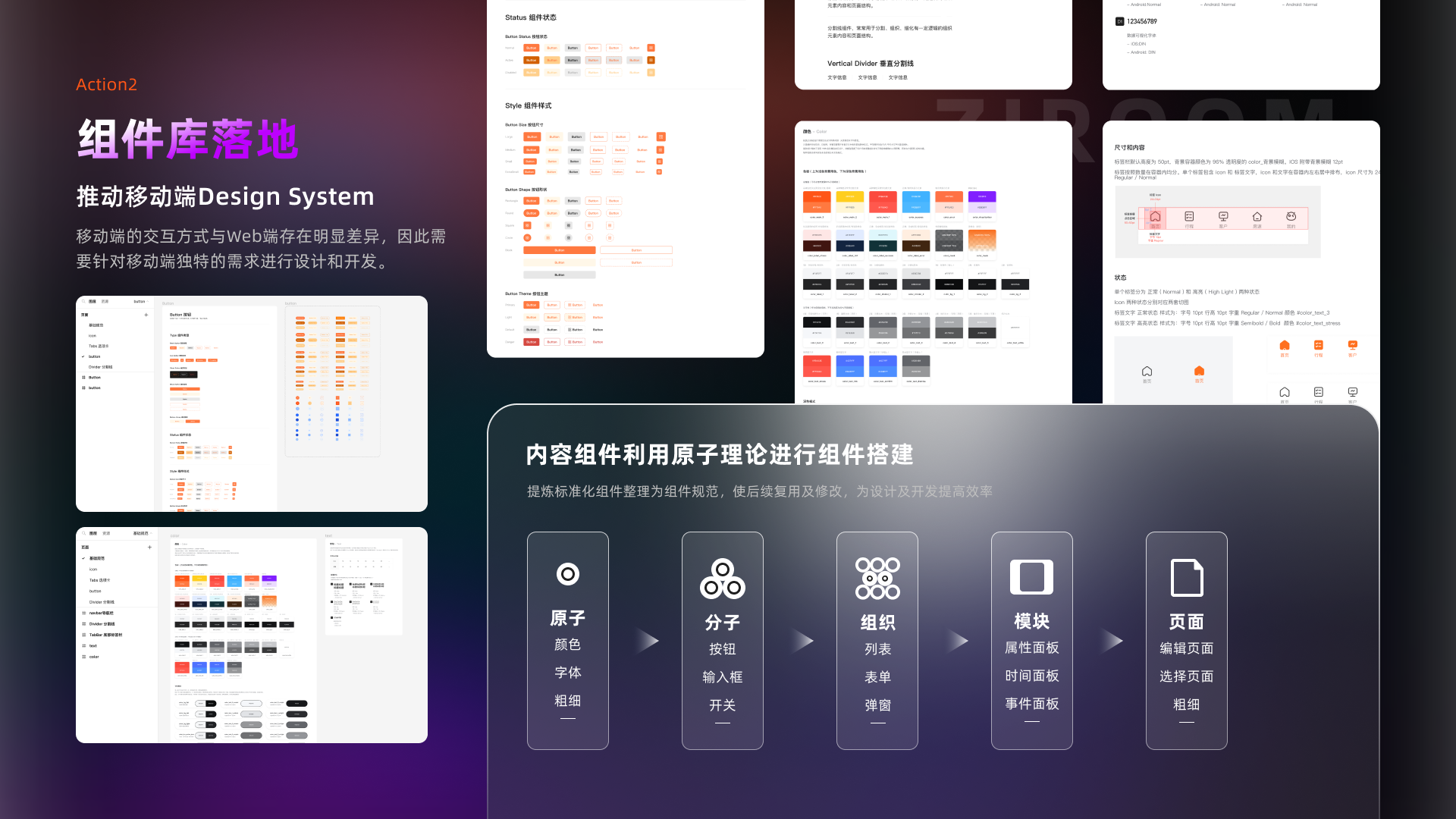Click the 模块 card listing 属性面板
The width and height of the screenshot is (1456, 819).
click(x=1032, y=641)
